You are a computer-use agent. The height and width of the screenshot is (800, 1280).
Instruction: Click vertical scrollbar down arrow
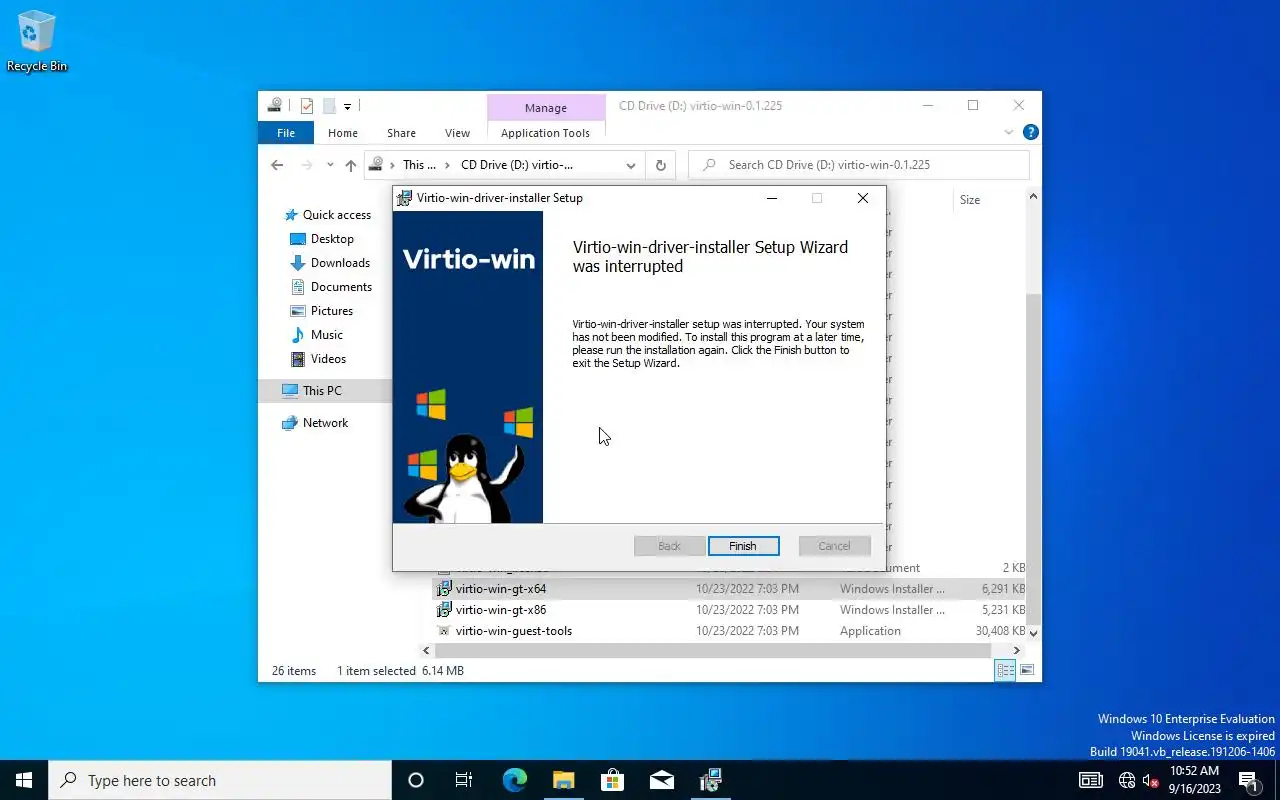point(1034,633)
